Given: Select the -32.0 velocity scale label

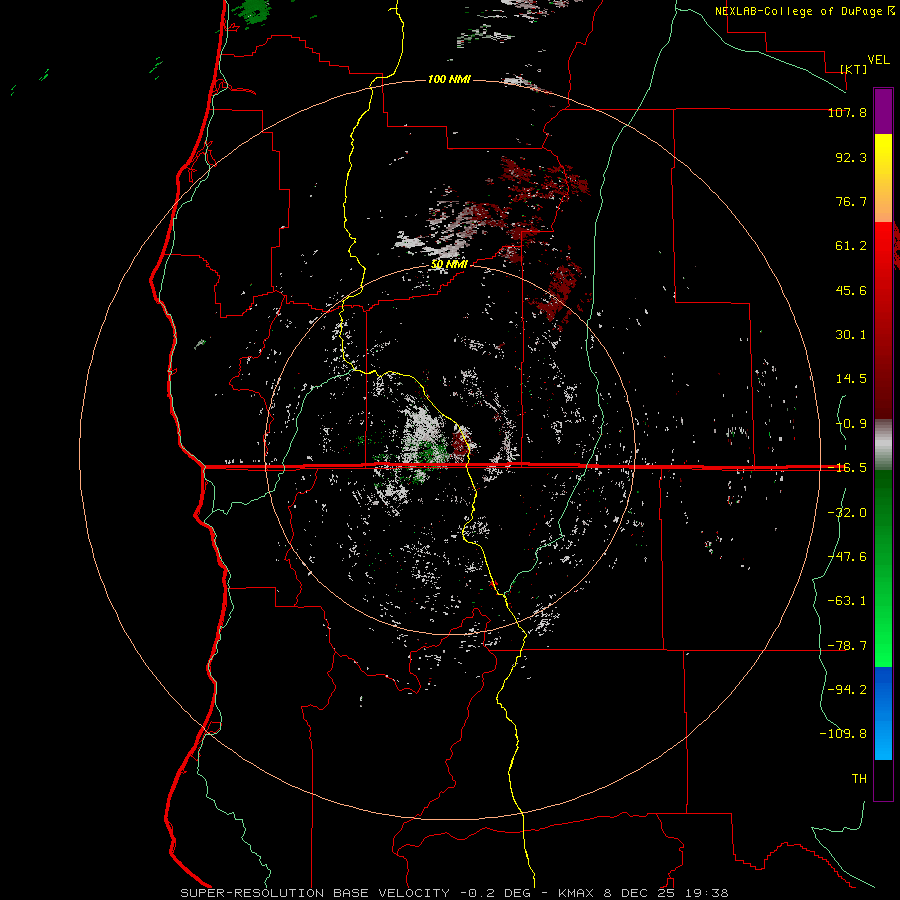Looking at the screenshot, I should point(847,513).
